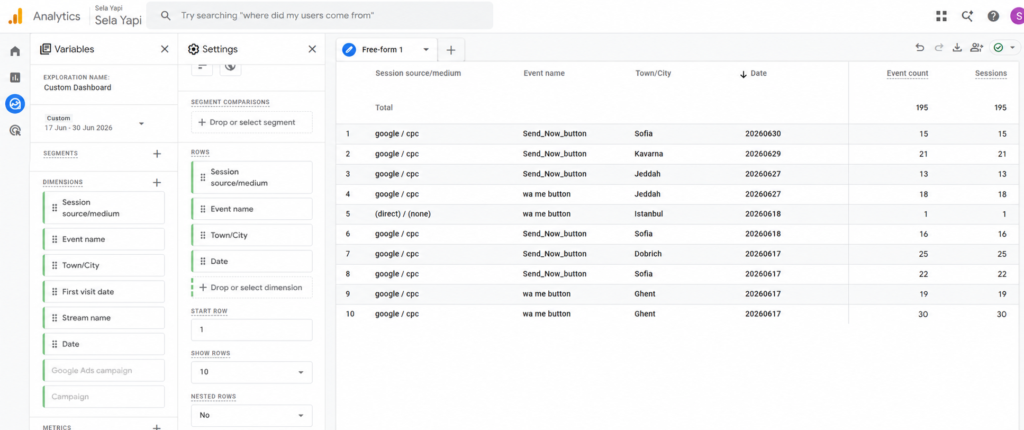The image size is (1024, 430).
Task: Expand the data quality indicator dropdown arrow
Action: click(1013, 48)
